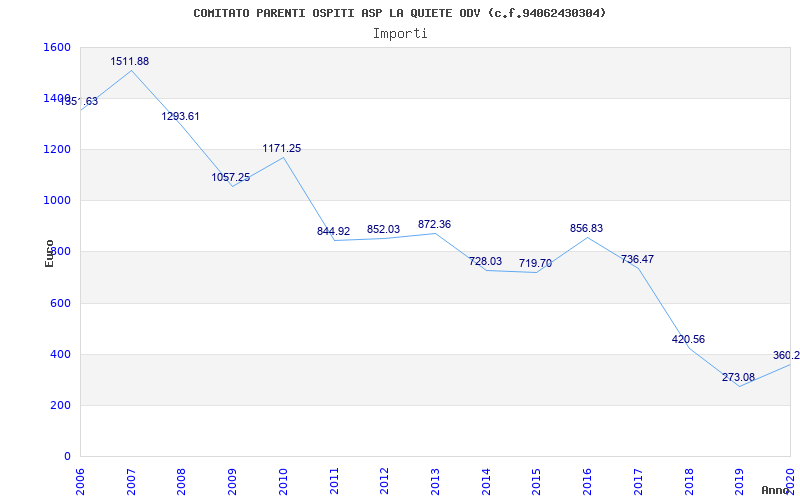Click the 728.03 data label
Viewport: 800px width, 500px height.
[486, 261]
